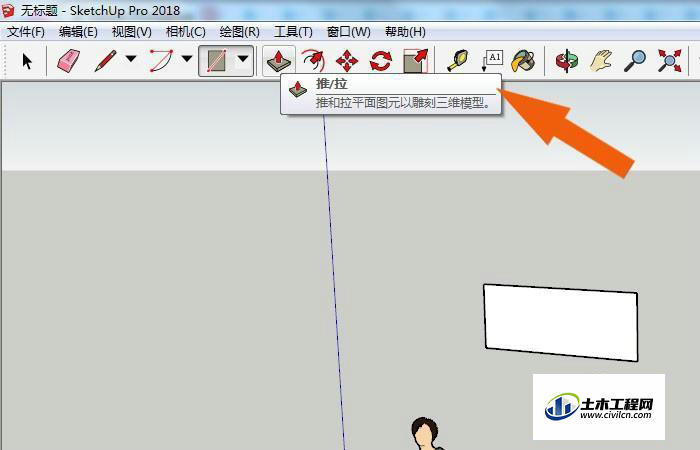The height and width of the screenshot is (450, 700).
Task: Select the Offset tool
Action: click(x=313, y=61)
